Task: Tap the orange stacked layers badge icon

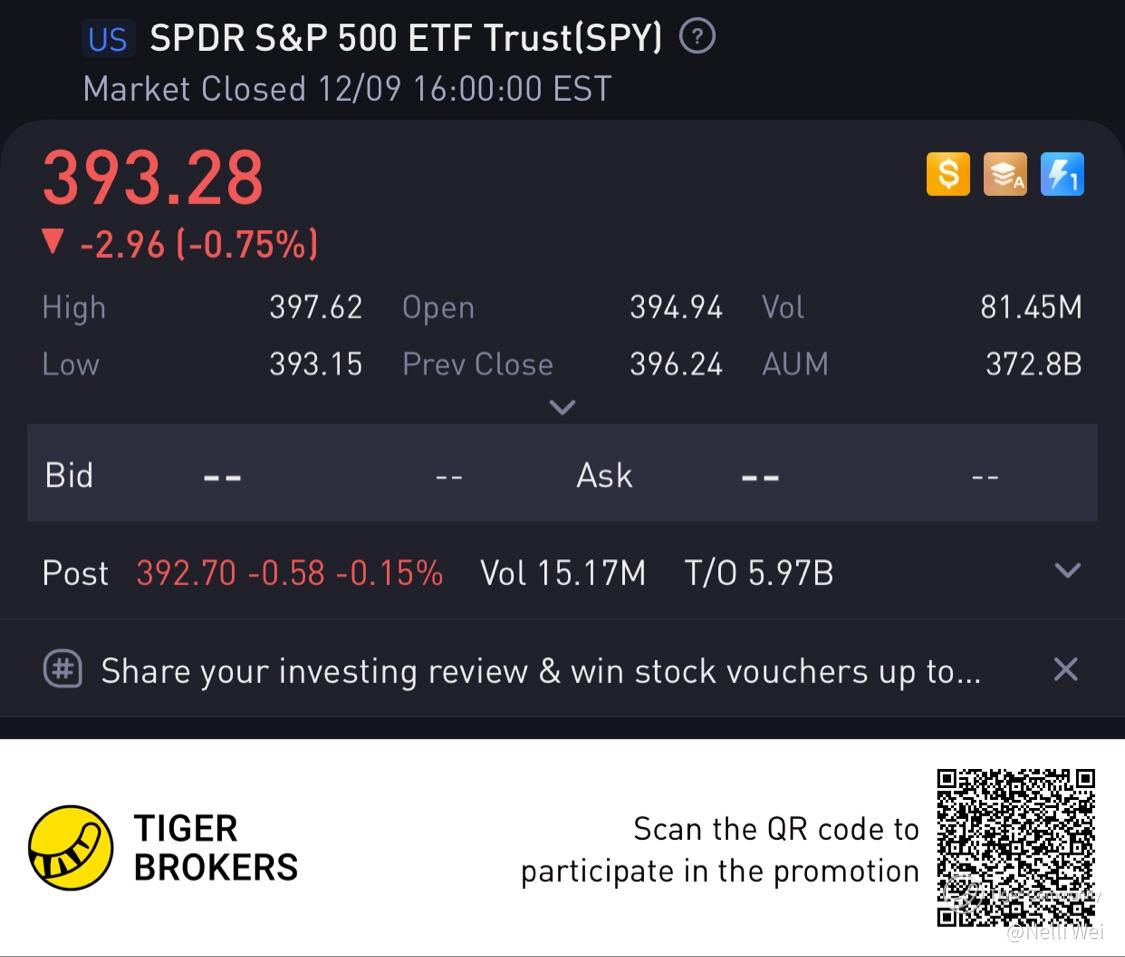Action: pyautogui.click(x=1004, y=174)
